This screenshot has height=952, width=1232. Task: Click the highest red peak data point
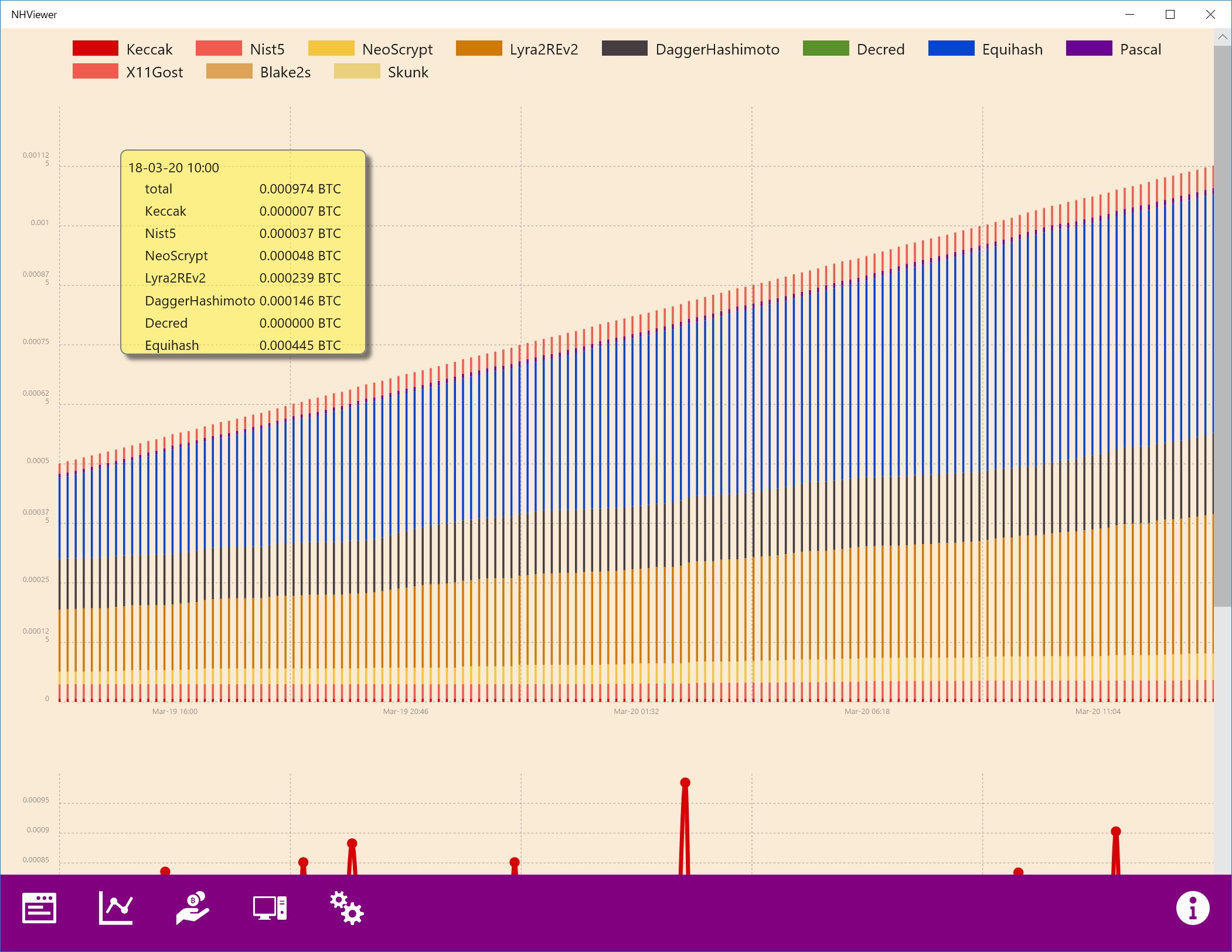[x=685, y=783]
